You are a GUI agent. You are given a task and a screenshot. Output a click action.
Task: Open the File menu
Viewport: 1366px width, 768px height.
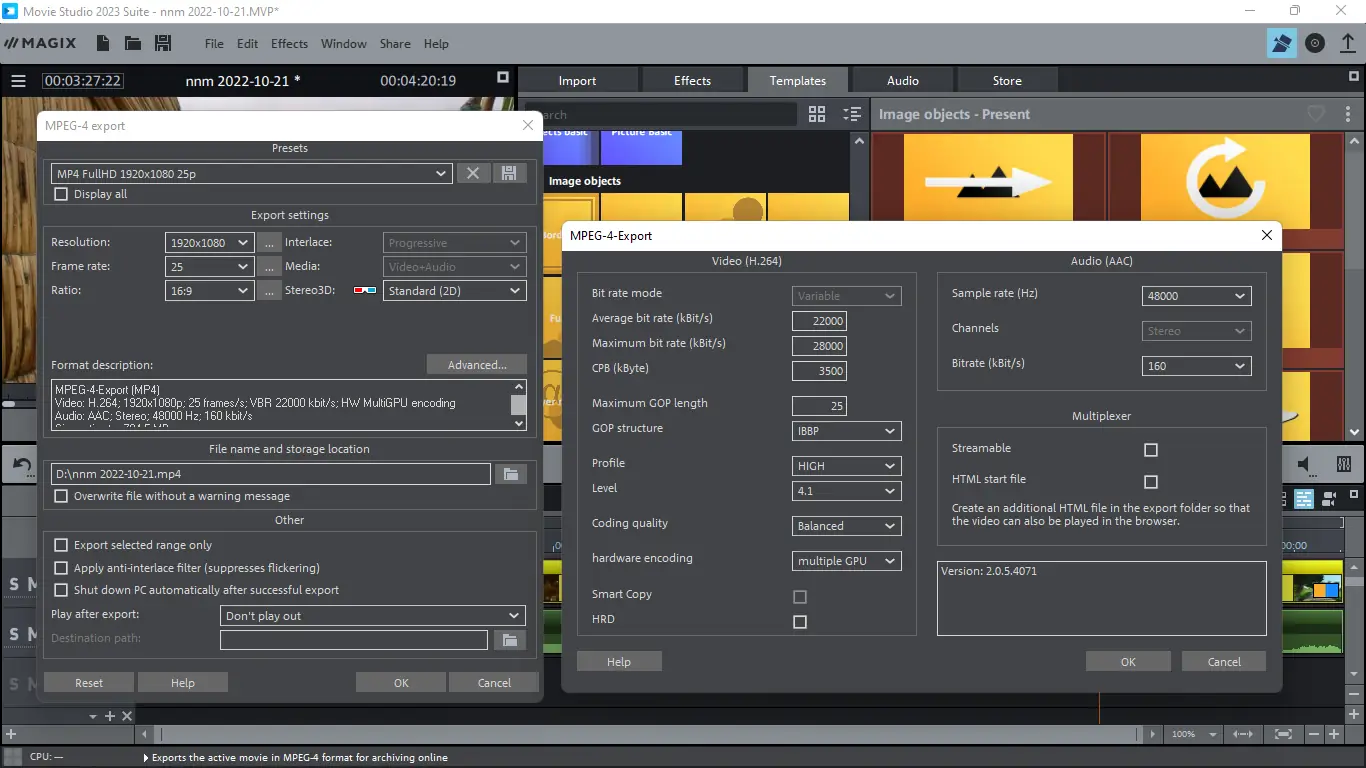tap(214, 44)
